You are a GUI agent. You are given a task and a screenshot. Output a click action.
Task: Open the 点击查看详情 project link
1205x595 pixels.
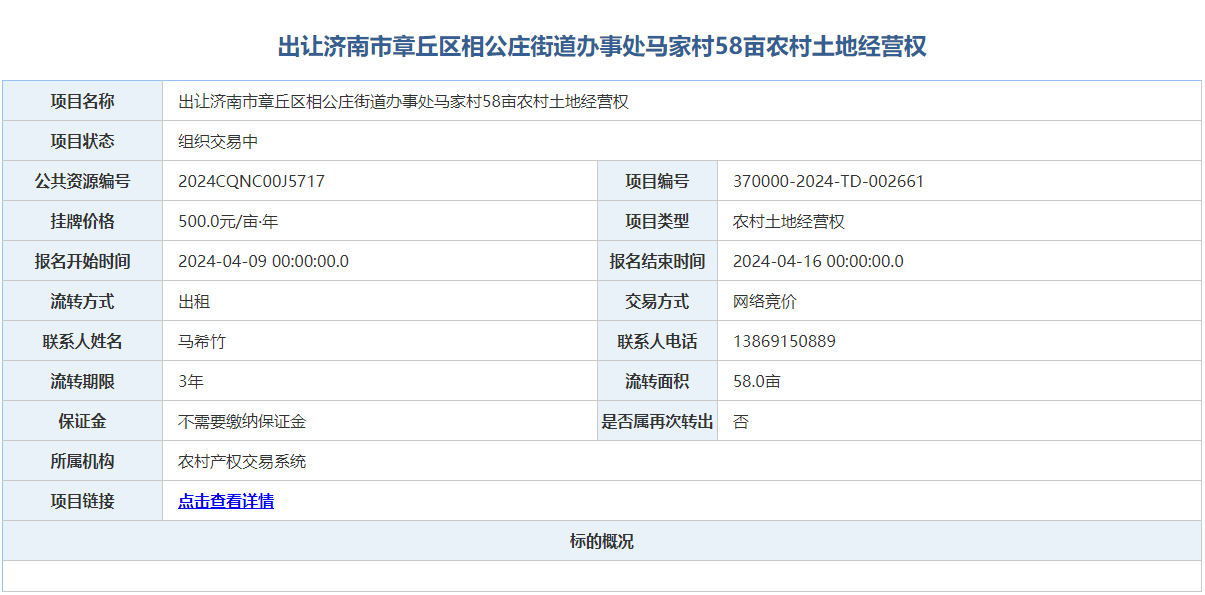[x=226, y=501]
